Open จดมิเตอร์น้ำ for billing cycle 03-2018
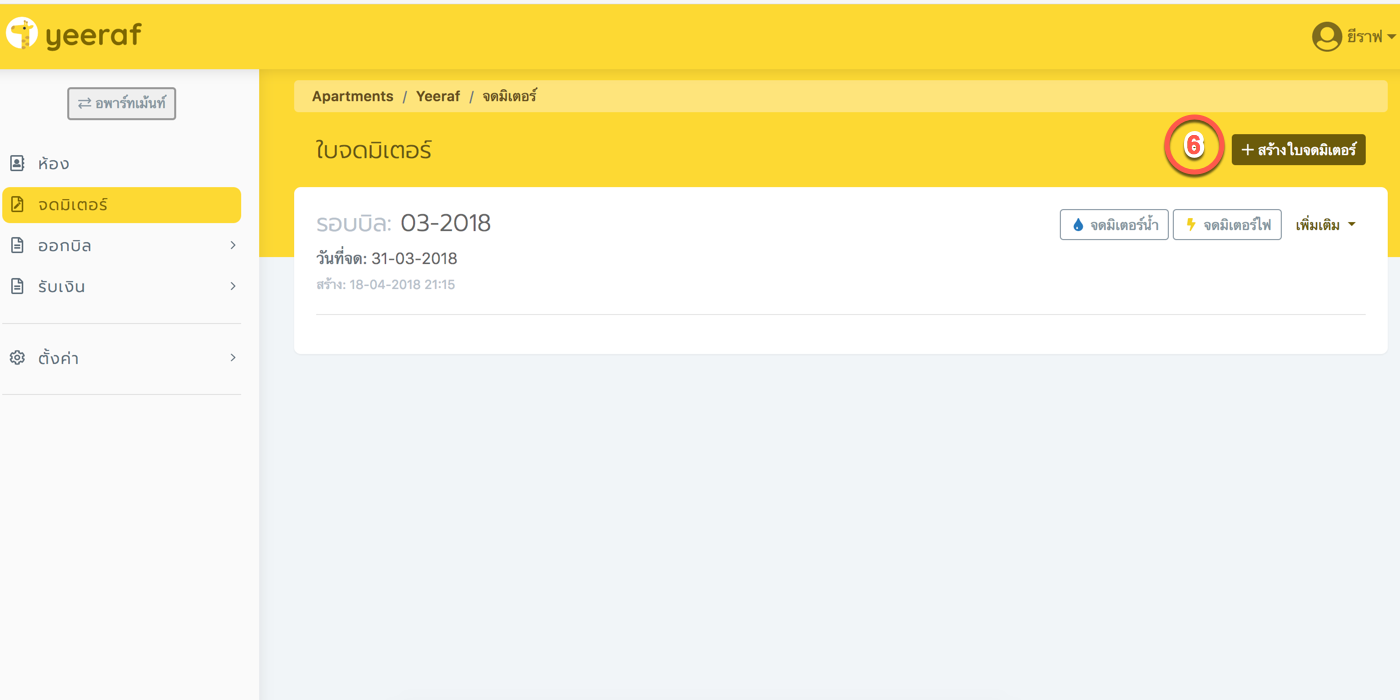Image resolution: width=1400 pixels, height=700 pixels. (x=1114, y=225)
